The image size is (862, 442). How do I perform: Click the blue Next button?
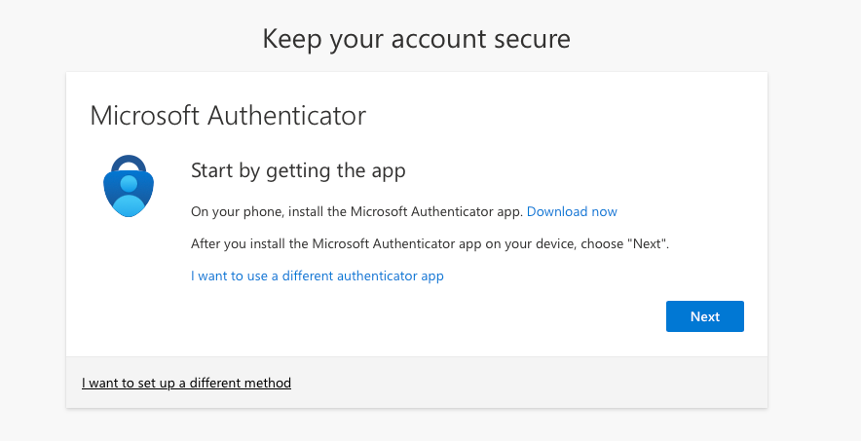pyautogui.click(x=705, y=316)
